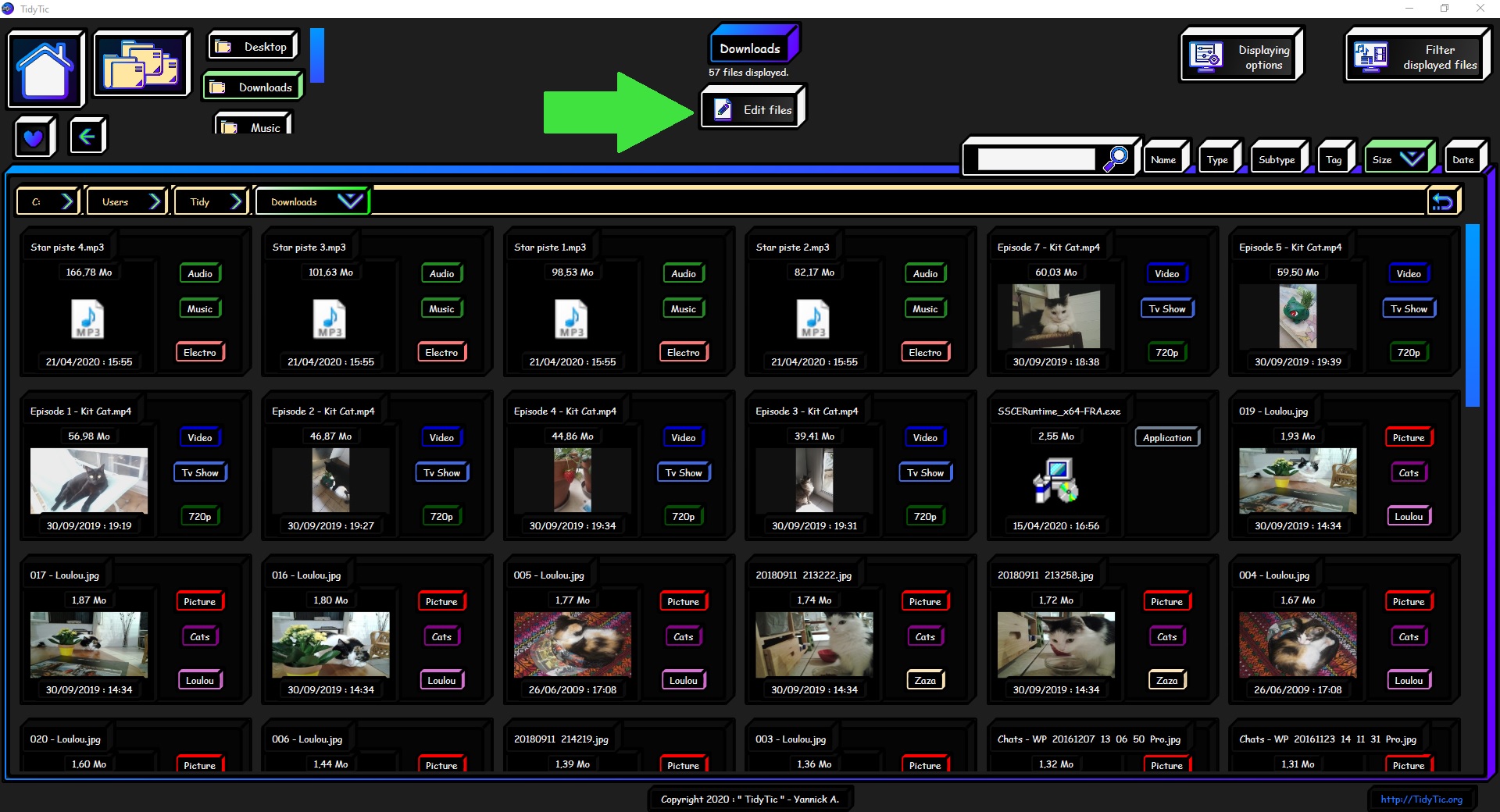Screen dimensions: 1500x812
Task: Click the back arrow icon
Action: pyautogui.click(x=87, y=137)
